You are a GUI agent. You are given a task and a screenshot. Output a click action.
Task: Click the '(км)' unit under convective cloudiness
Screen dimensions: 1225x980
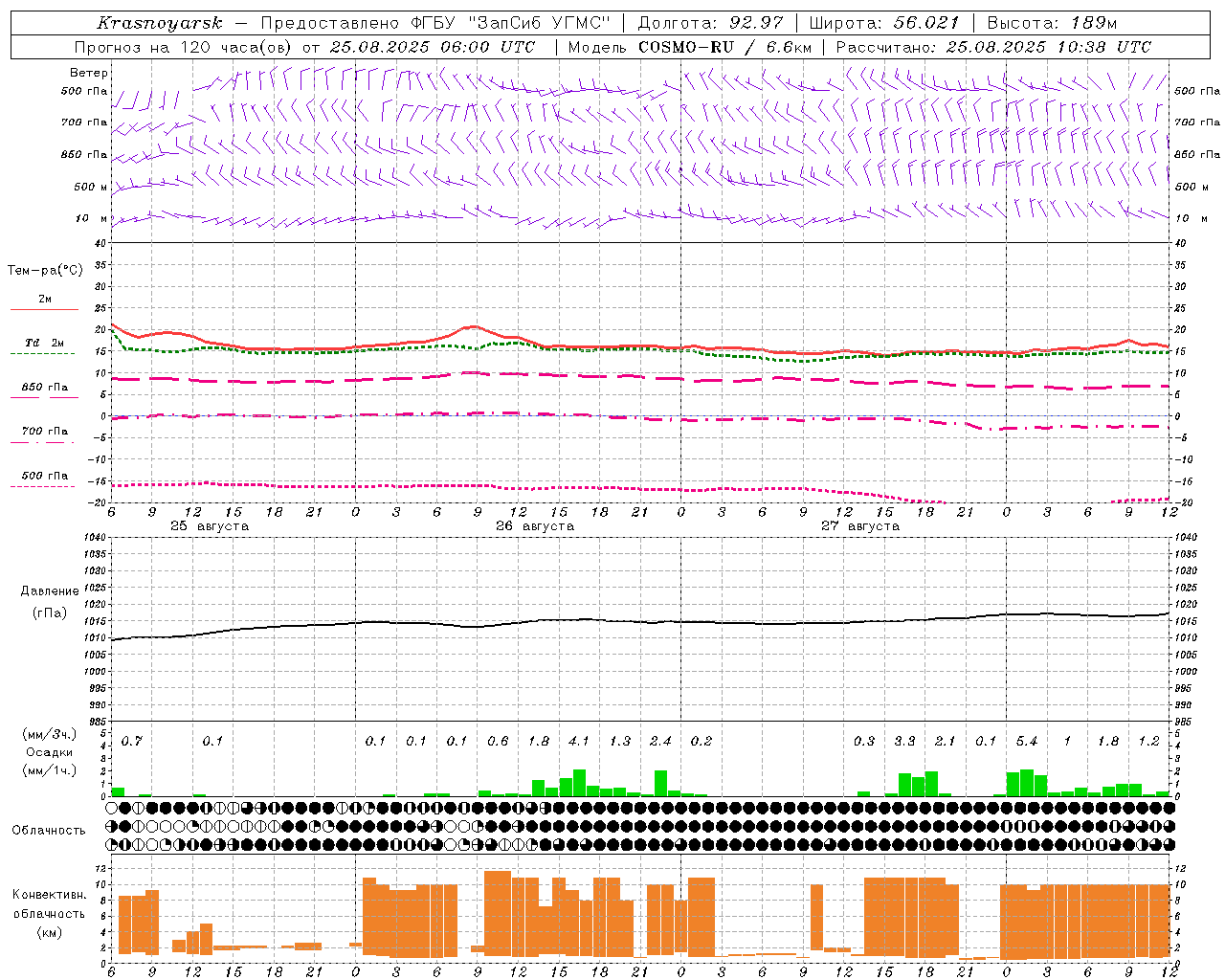tap(50, 932)
